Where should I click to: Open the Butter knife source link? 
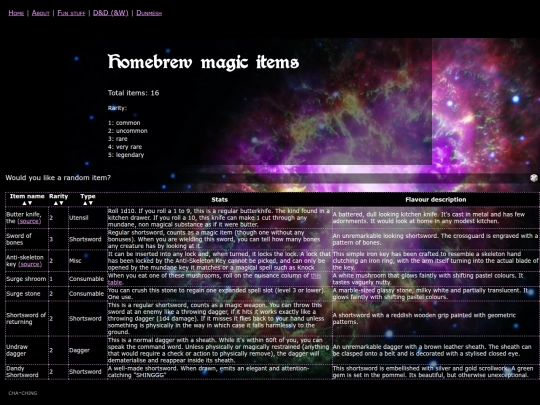[29, 221]
